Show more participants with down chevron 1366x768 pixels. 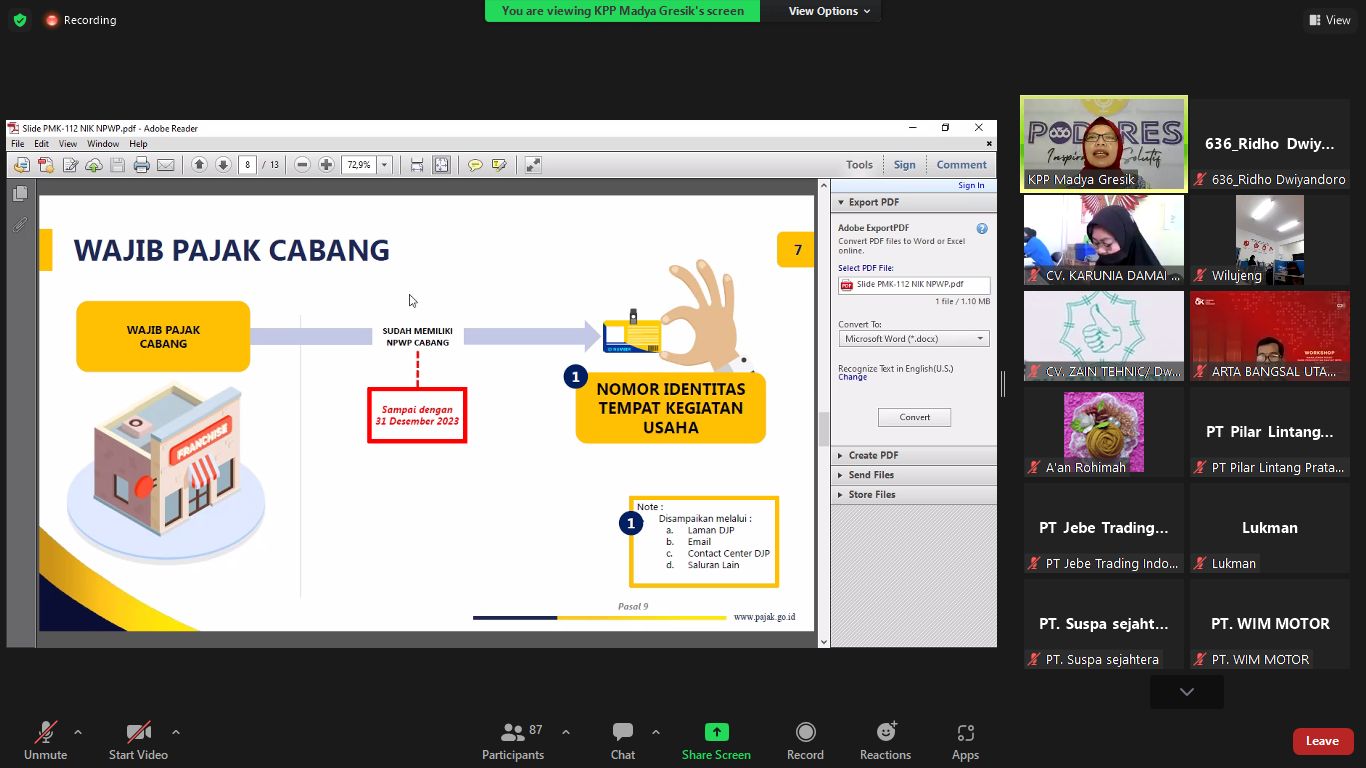click(x=1186, y=692)
